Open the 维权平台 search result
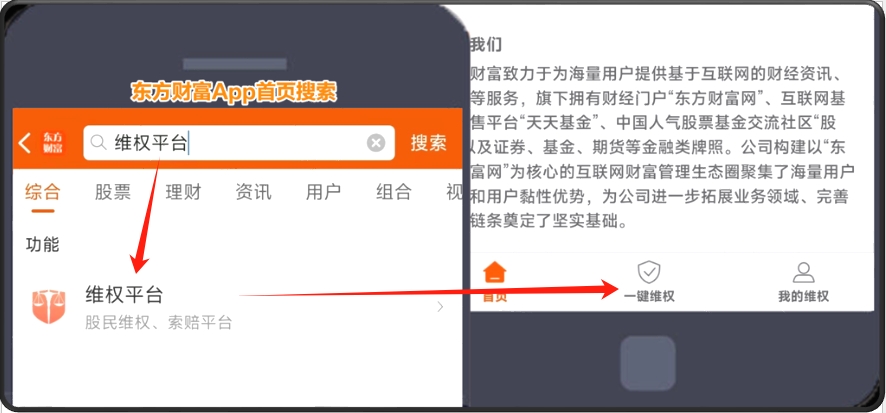The height and width of the screenshot is (413, 886). click(237, 307)
